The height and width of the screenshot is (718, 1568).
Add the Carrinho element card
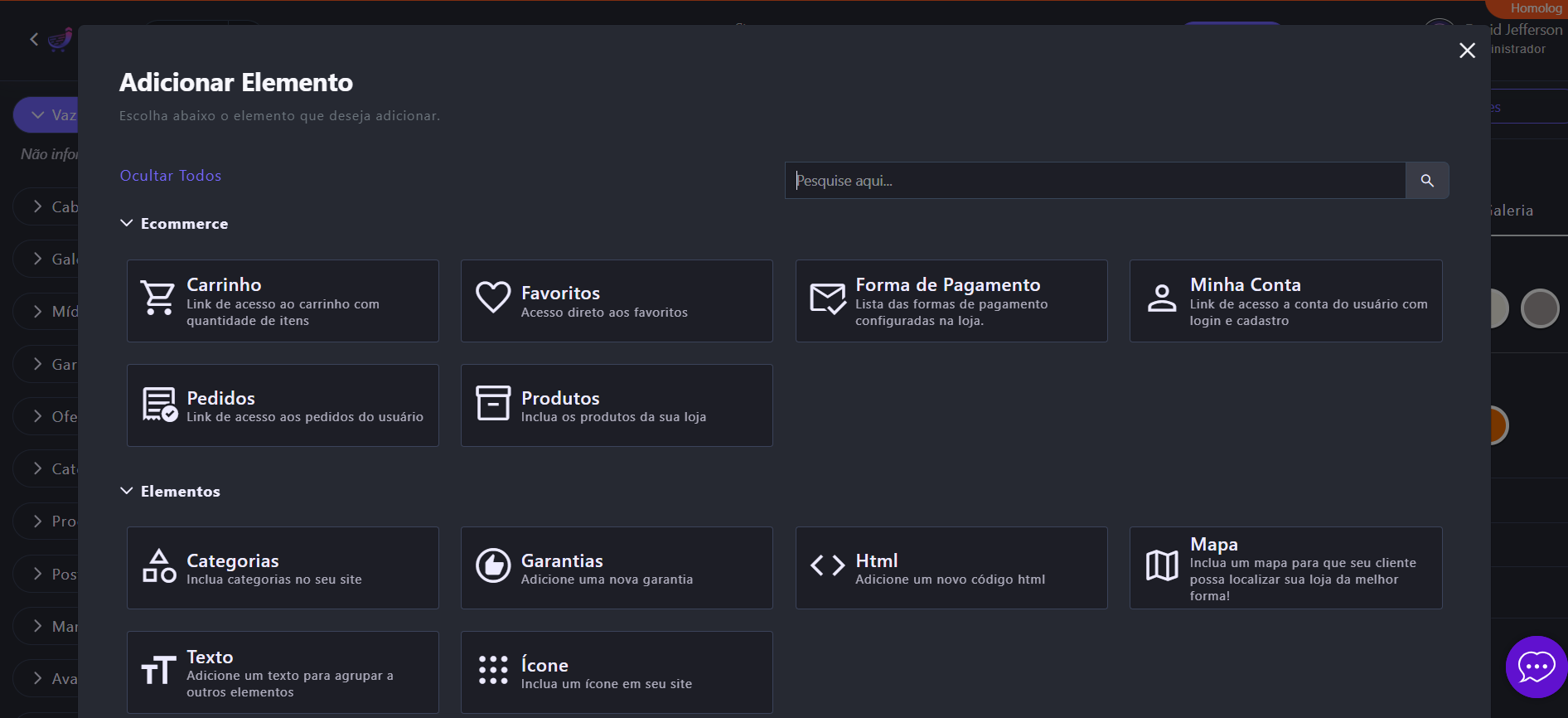pyautogui.click(x=283, y=301)
